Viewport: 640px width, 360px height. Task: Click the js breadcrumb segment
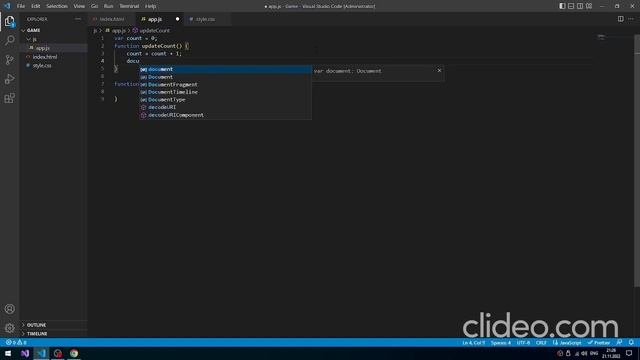pyautogui.click(x=95, y=31)
